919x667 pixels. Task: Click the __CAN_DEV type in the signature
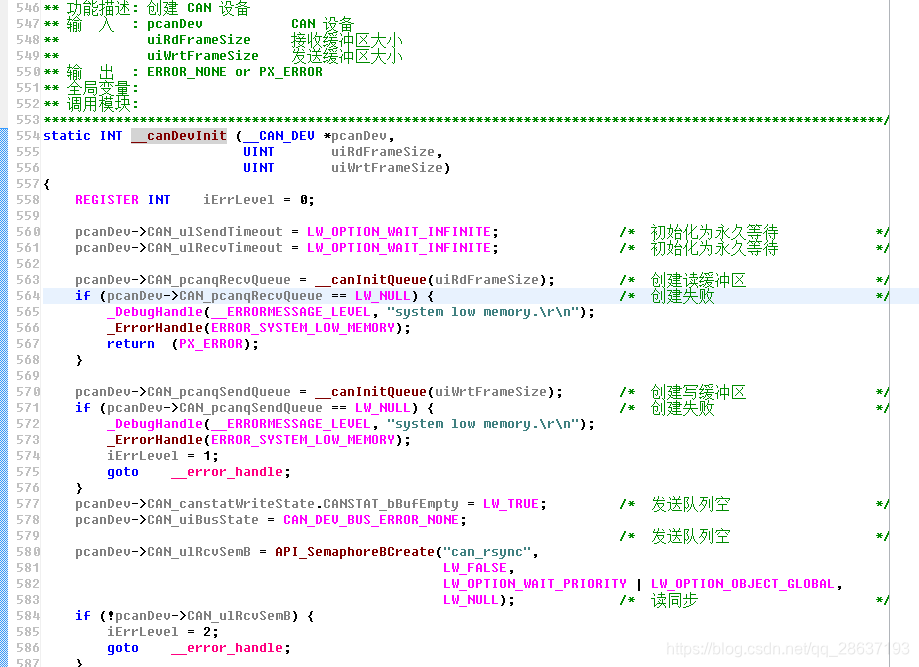pyautogui.click(x=279, y=136)
